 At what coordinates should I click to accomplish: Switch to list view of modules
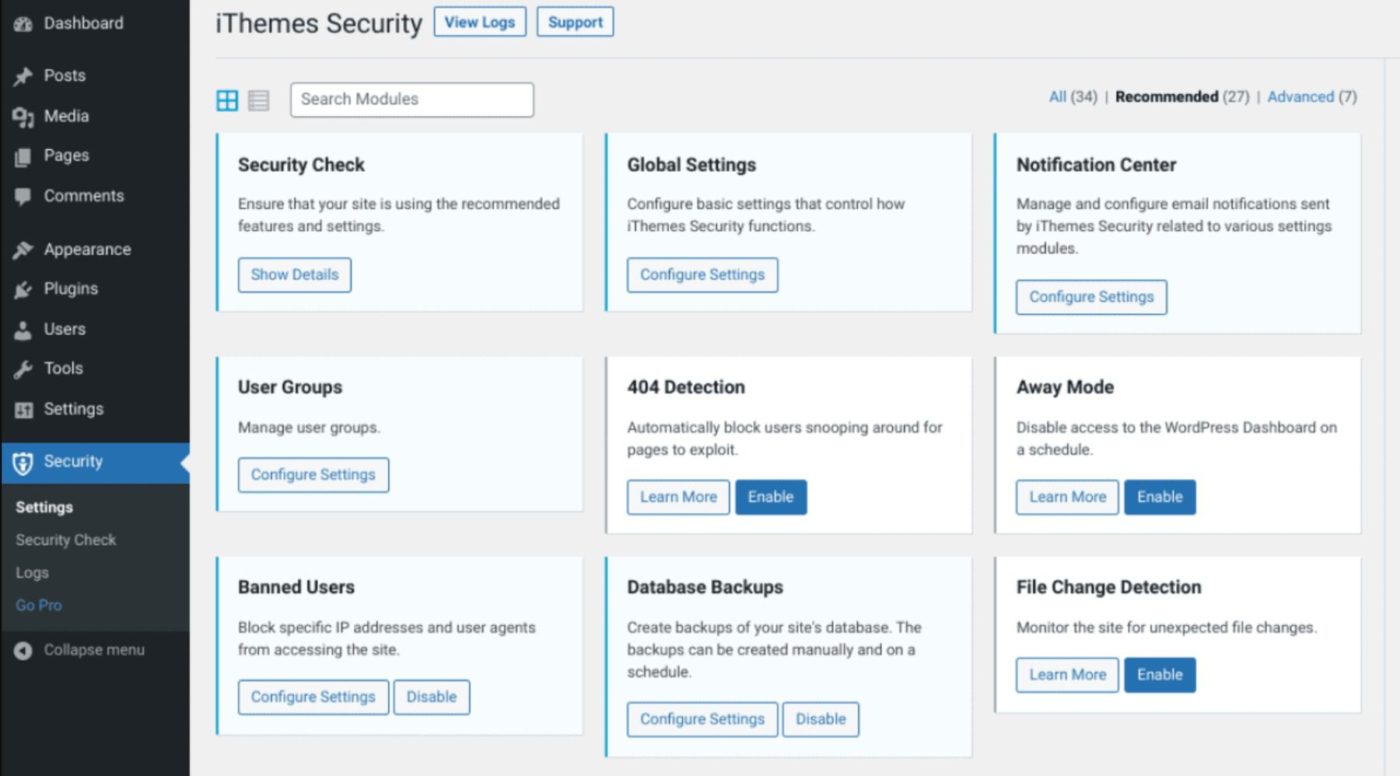259,100
